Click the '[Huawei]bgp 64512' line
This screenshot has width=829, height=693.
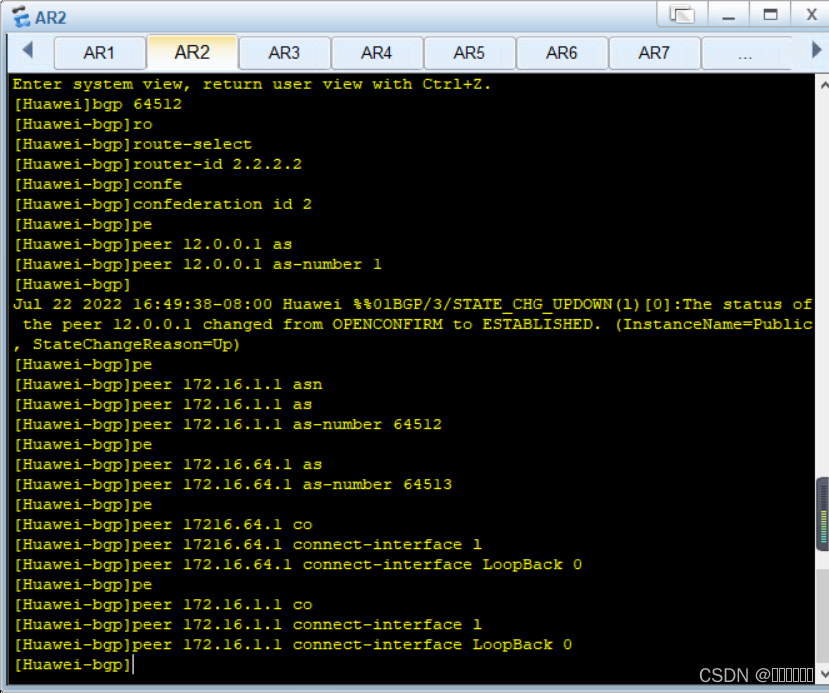point(98,104)
